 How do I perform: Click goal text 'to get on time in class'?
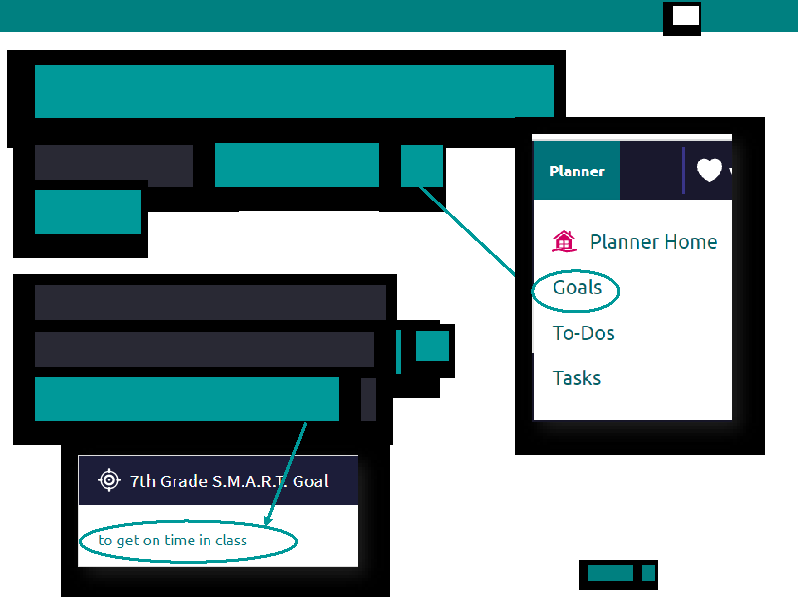coord(172,540)
